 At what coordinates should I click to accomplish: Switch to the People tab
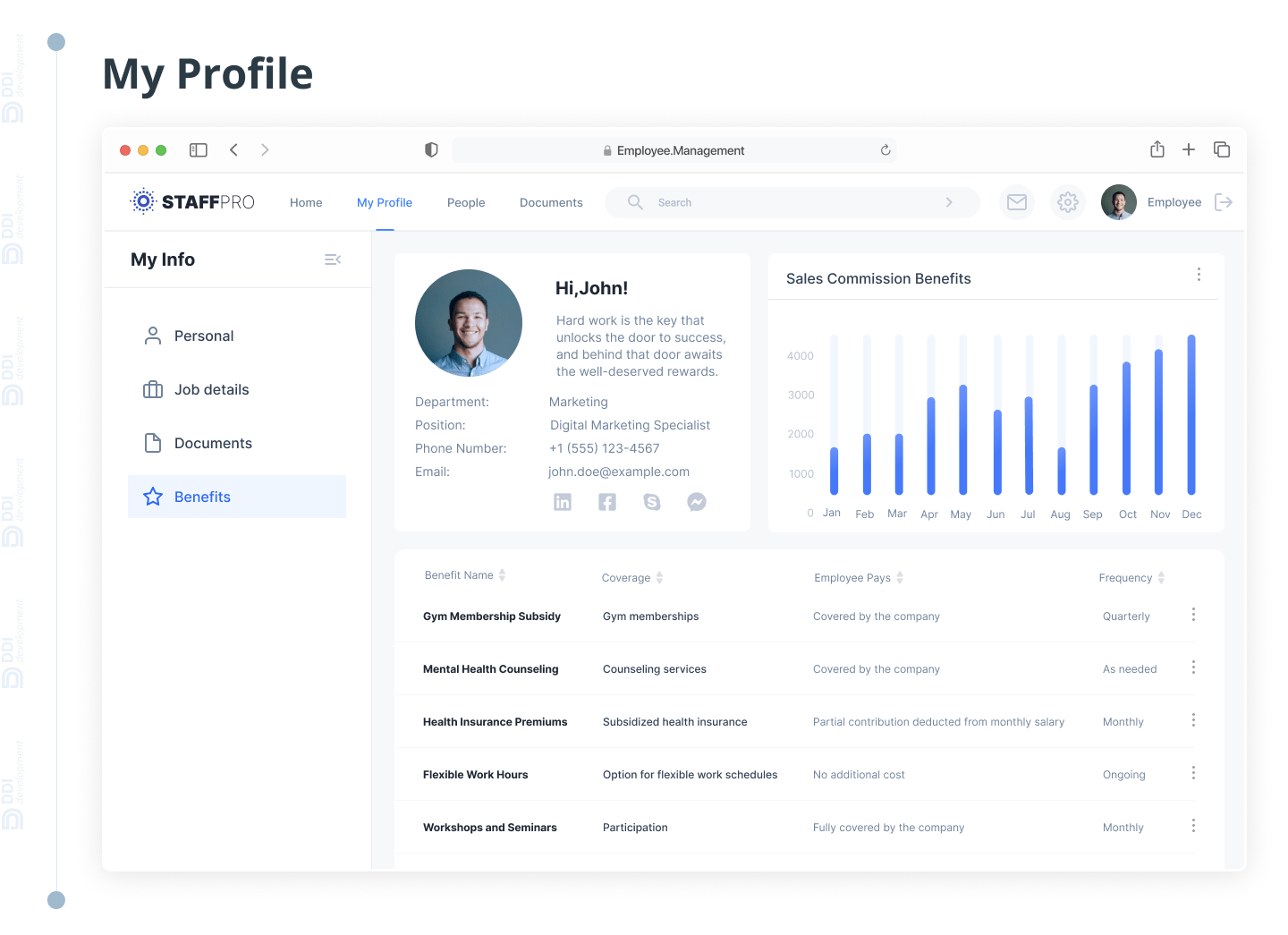pos(466,203)
